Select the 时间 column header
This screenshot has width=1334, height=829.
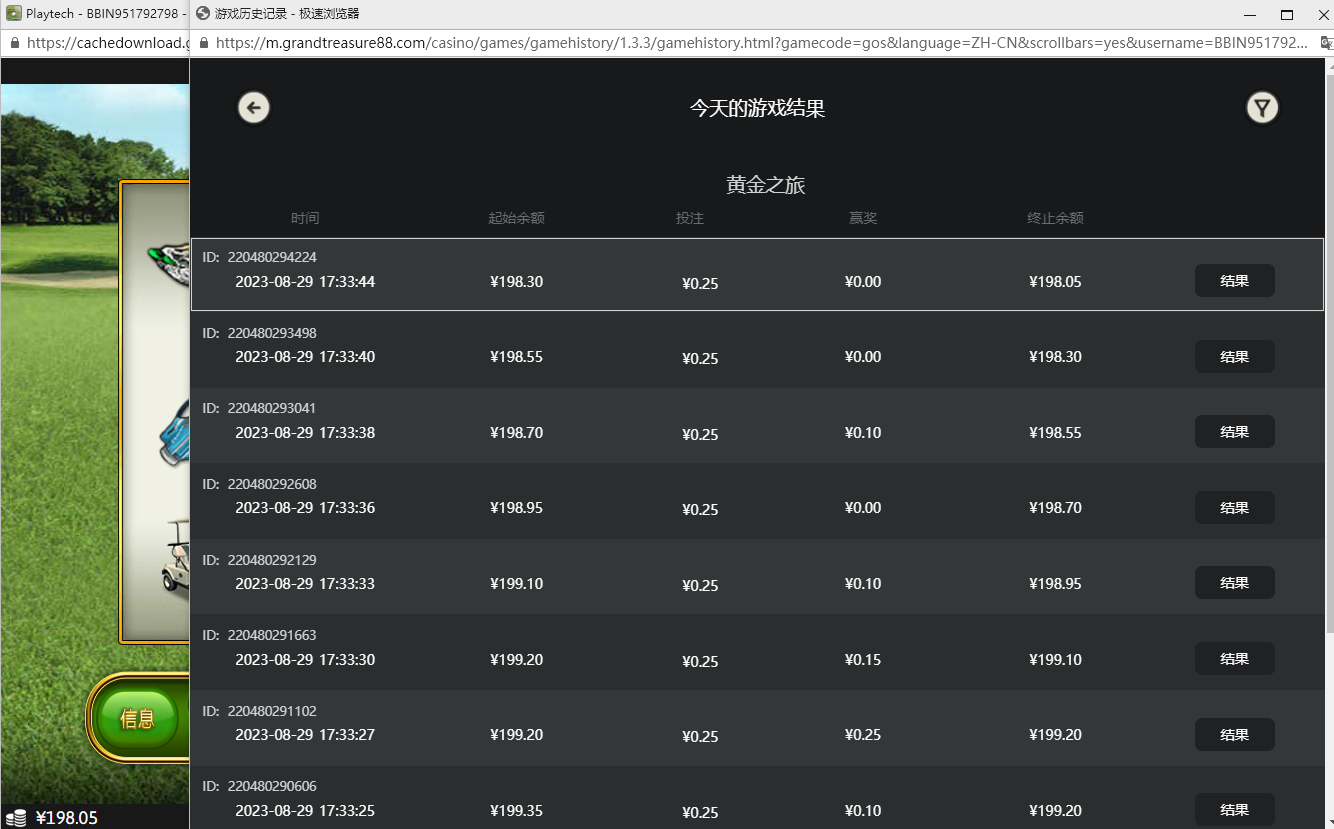pos(305,218)
